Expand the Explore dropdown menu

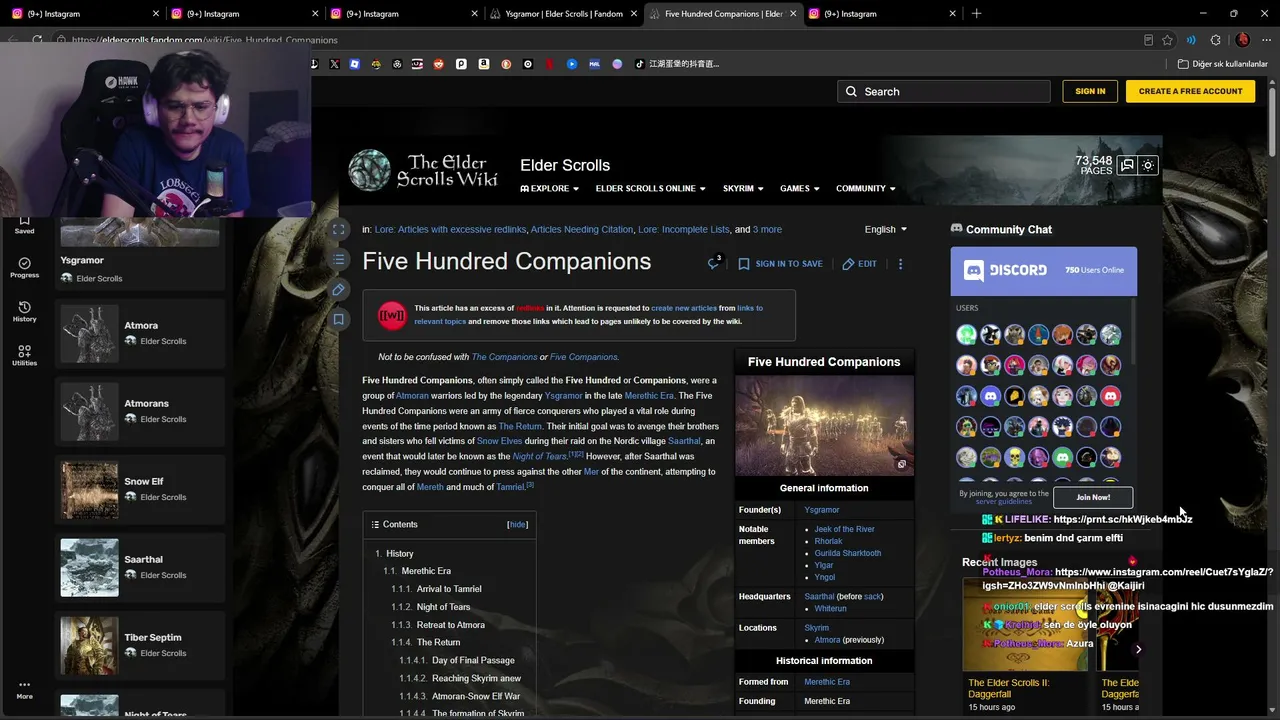click(549, 188)
